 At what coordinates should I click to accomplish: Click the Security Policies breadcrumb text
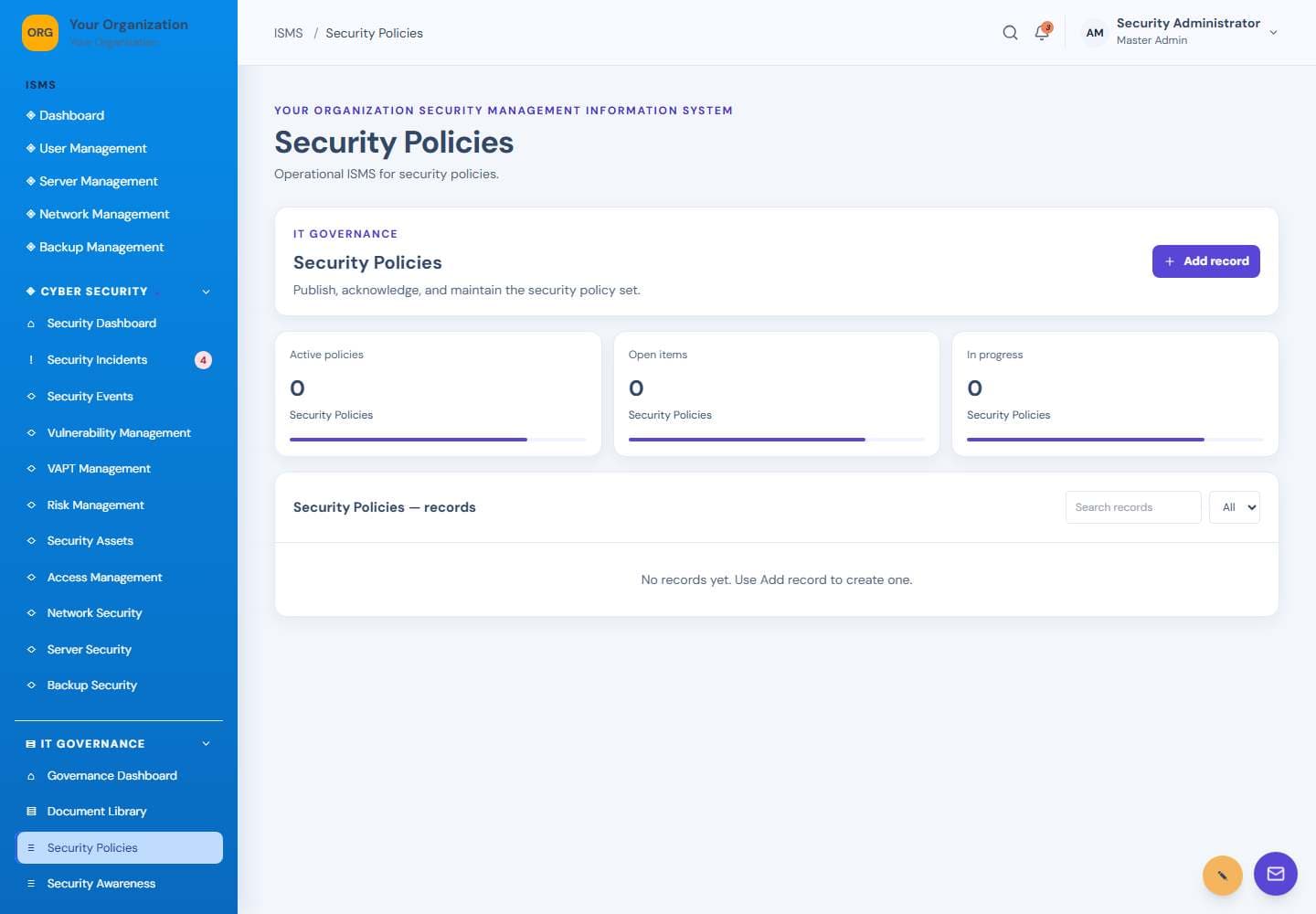(x=374, y=33)
